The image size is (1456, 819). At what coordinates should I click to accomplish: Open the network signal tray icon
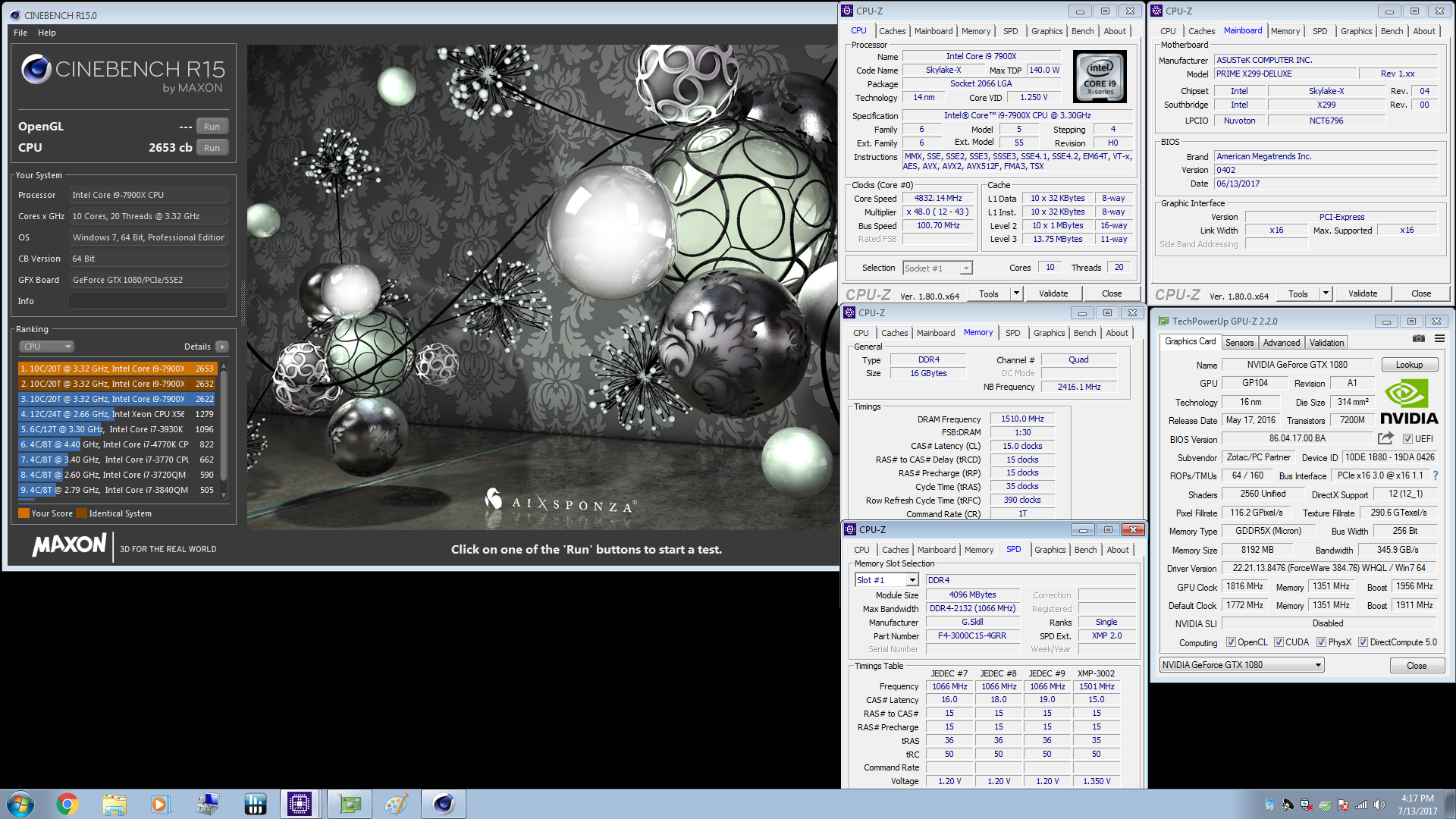(1361, 805)
